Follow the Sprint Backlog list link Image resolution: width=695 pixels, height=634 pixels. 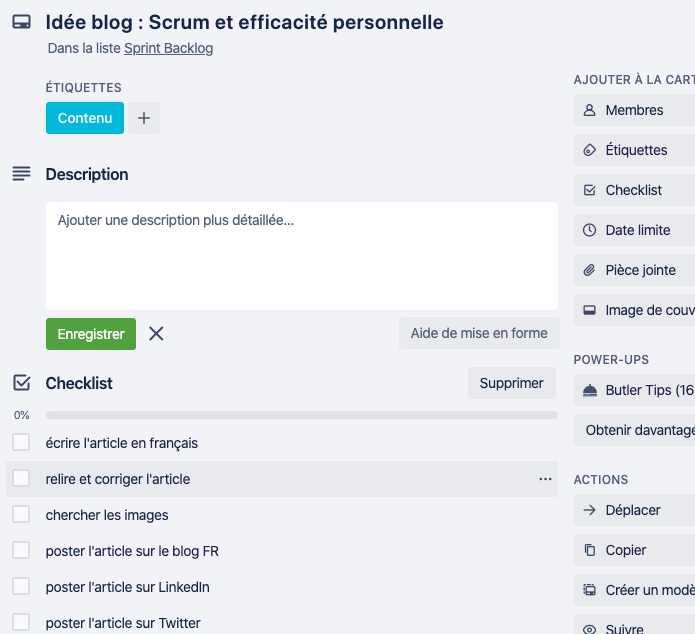[x=168, y=48]
